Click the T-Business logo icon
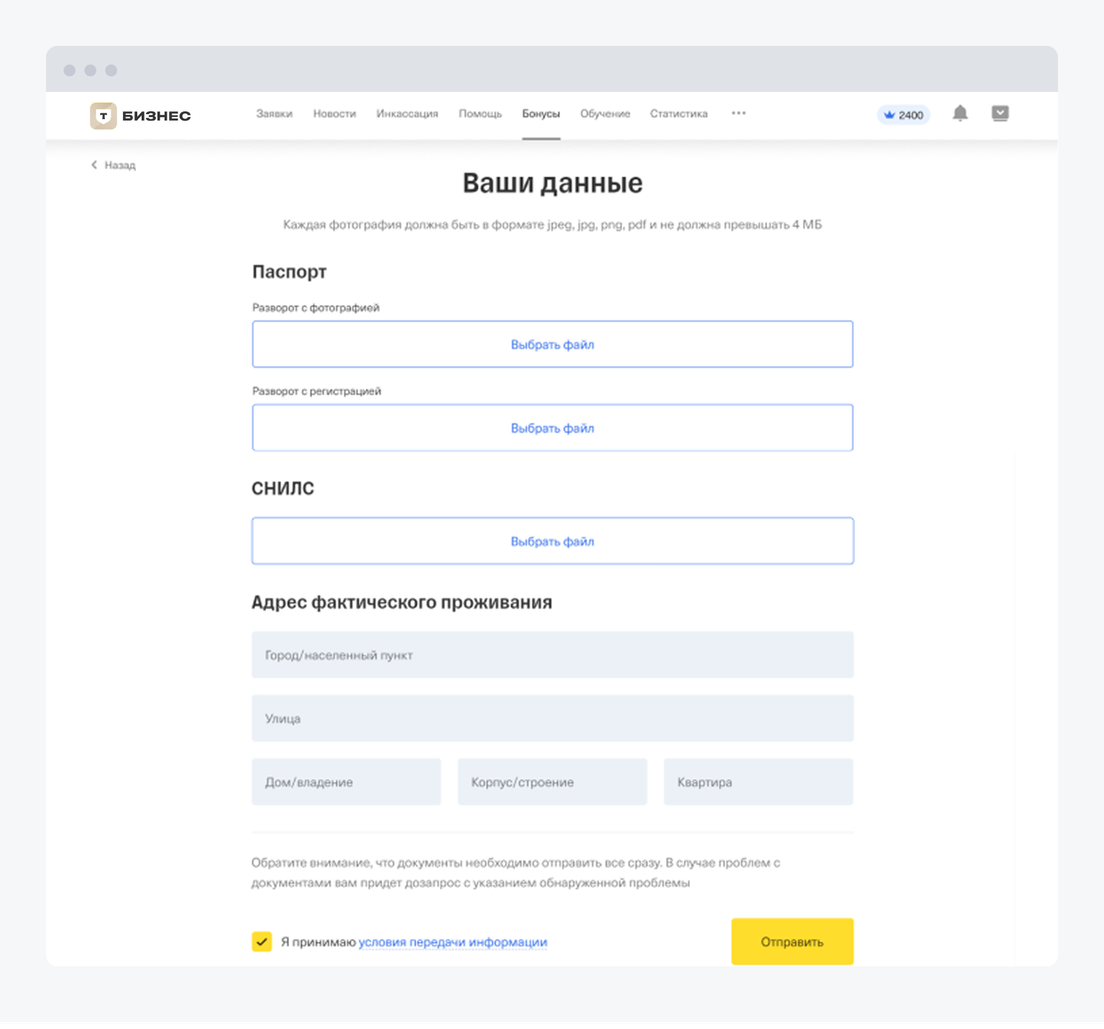This screenshot has width=1104, height=1029. click(103, 116)
